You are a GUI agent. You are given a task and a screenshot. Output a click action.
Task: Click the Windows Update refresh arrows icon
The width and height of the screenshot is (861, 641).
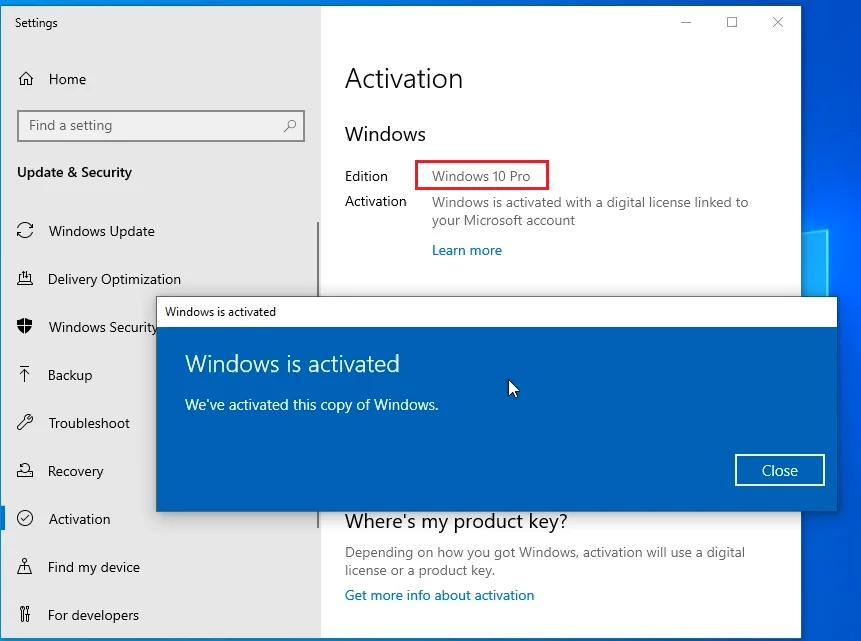tap(25, 231)
